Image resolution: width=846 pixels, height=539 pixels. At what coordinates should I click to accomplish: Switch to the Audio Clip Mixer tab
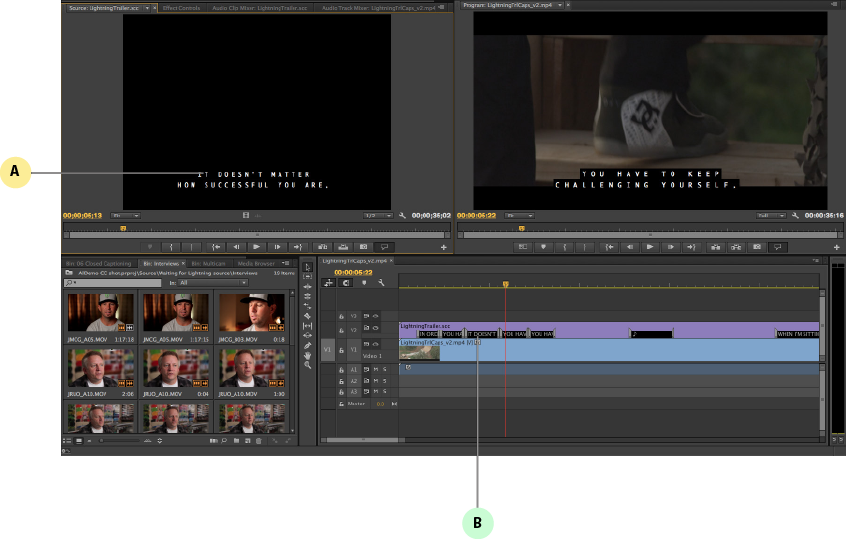click(260, 8)
